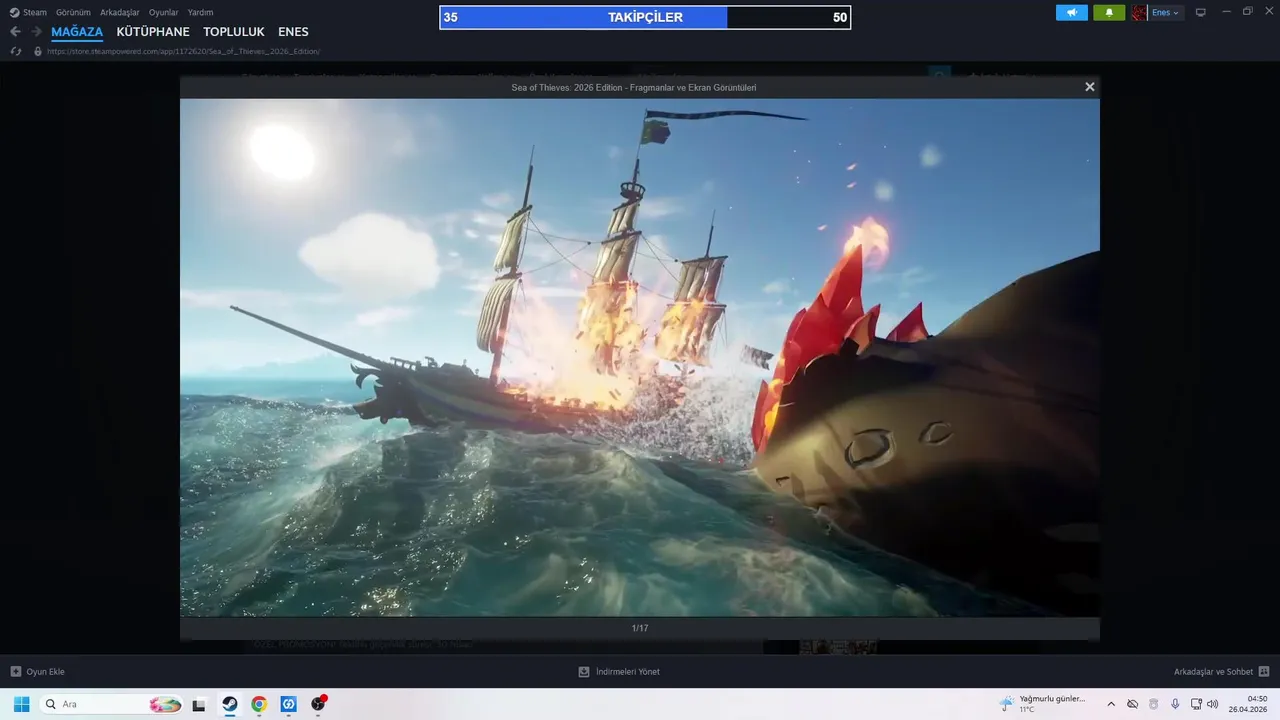This screenshot has width=1280, height=720.
Task: Open the weather widget Yağmurlu günler
Action: click(1042, 704)
